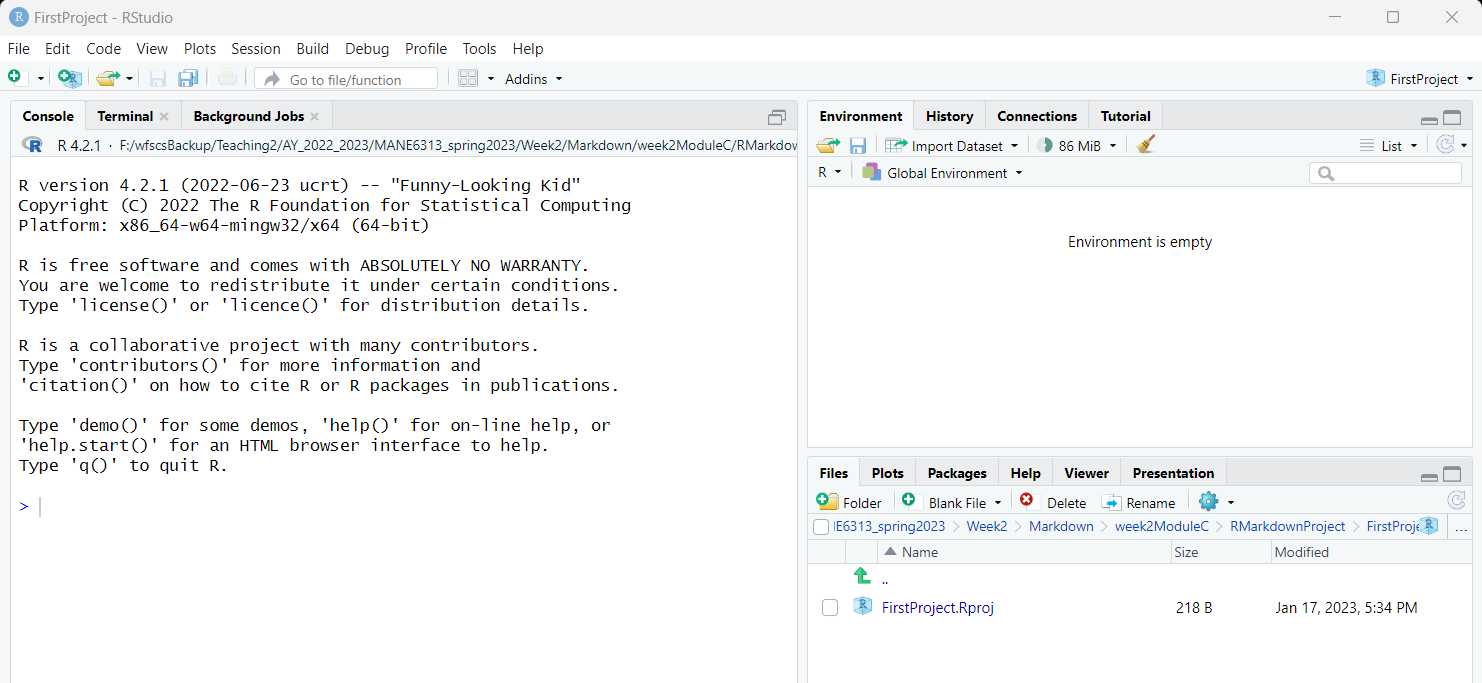Go to parent directory green arrow
Screen dimensions: 1482x683
click(x=862, y=577)
